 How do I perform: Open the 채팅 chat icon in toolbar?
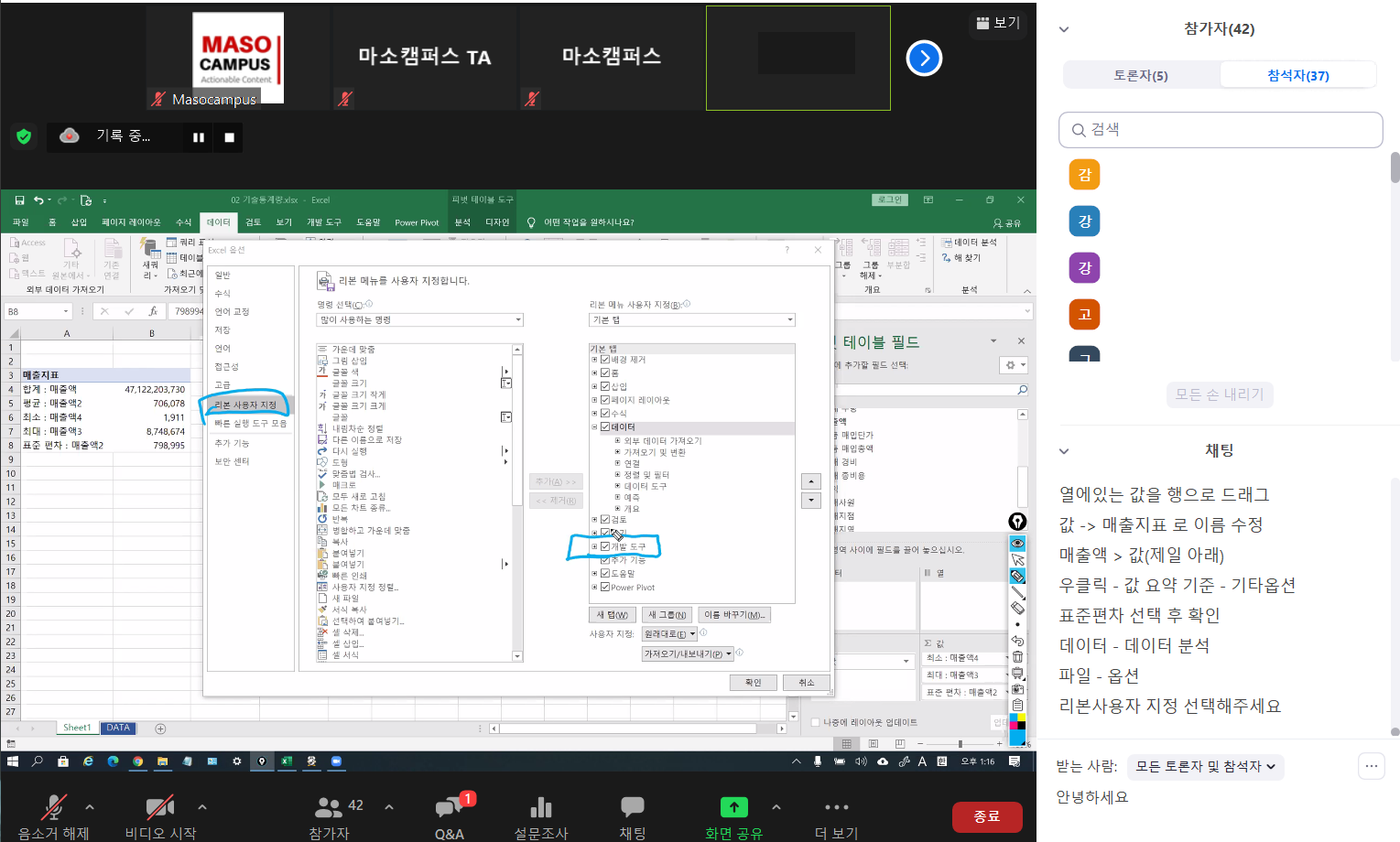pyautogui.click(x=633, y=807)
